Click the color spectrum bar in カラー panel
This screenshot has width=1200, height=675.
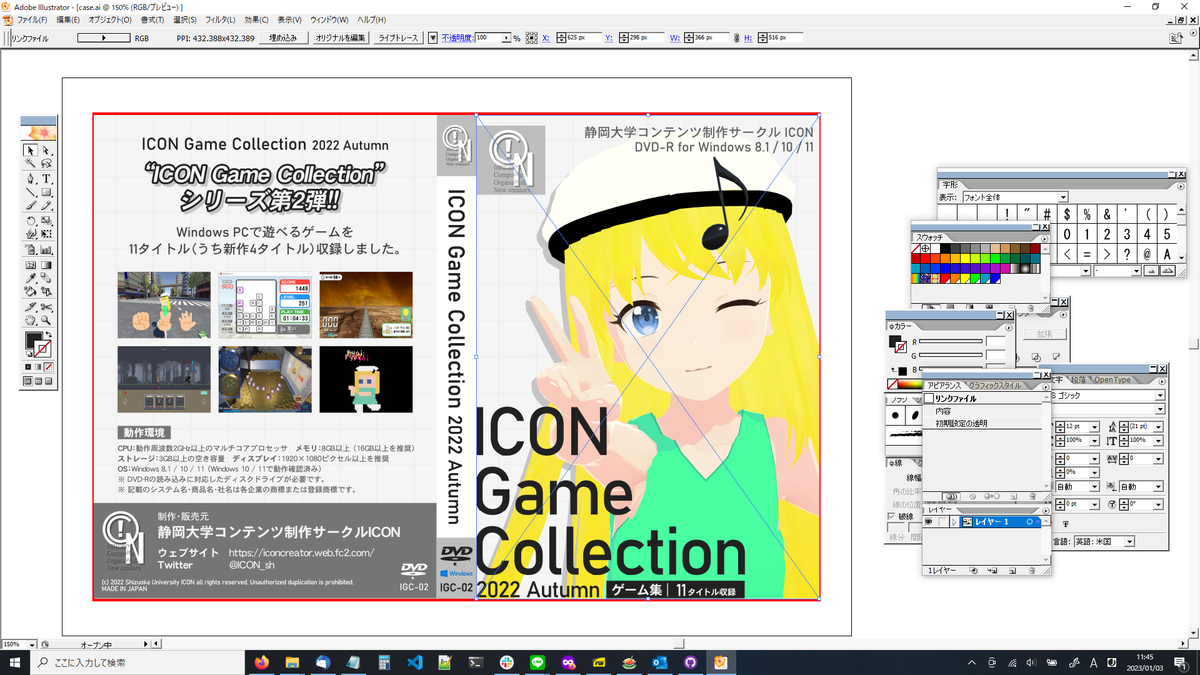point(909,384)
